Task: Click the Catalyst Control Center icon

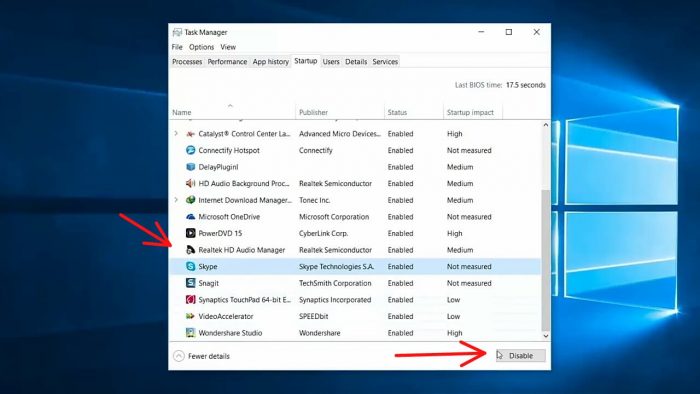Action: coord(191,134)
